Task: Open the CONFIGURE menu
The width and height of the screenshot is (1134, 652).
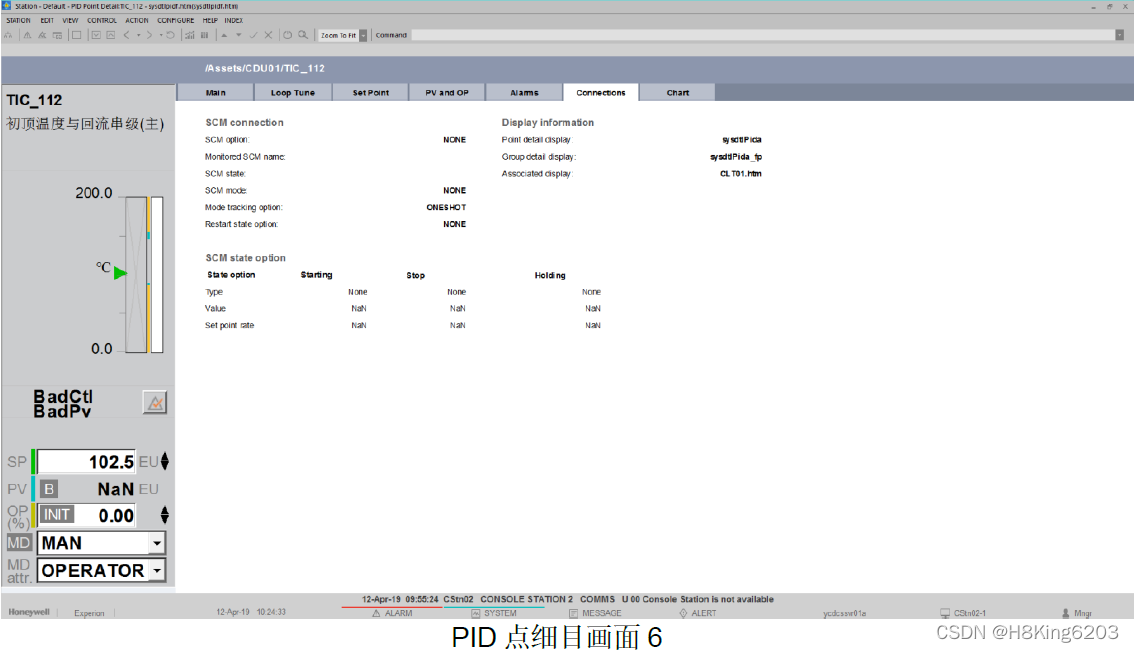Action: click(176, 20)
